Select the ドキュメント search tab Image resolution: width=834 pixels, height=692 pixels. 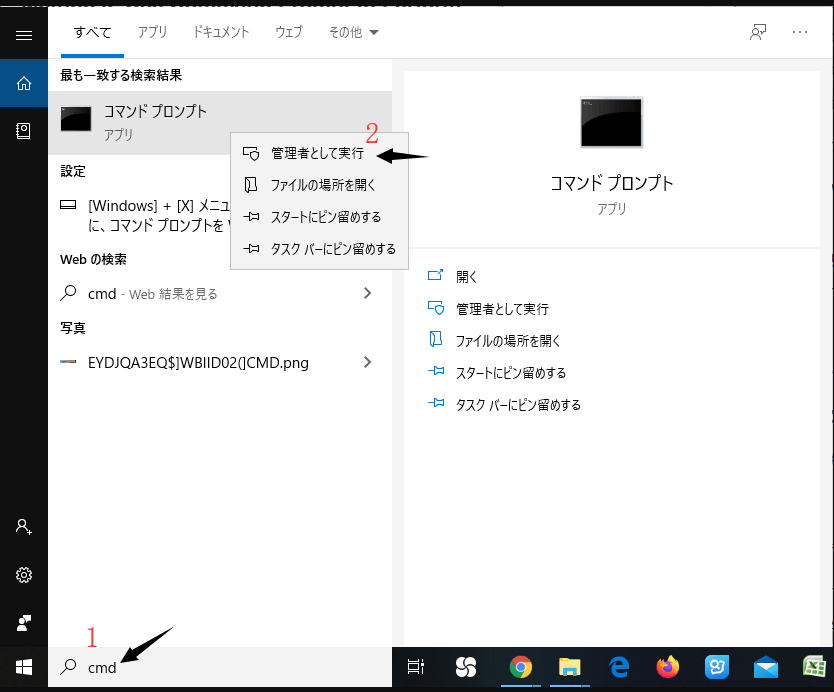[220, 32]
